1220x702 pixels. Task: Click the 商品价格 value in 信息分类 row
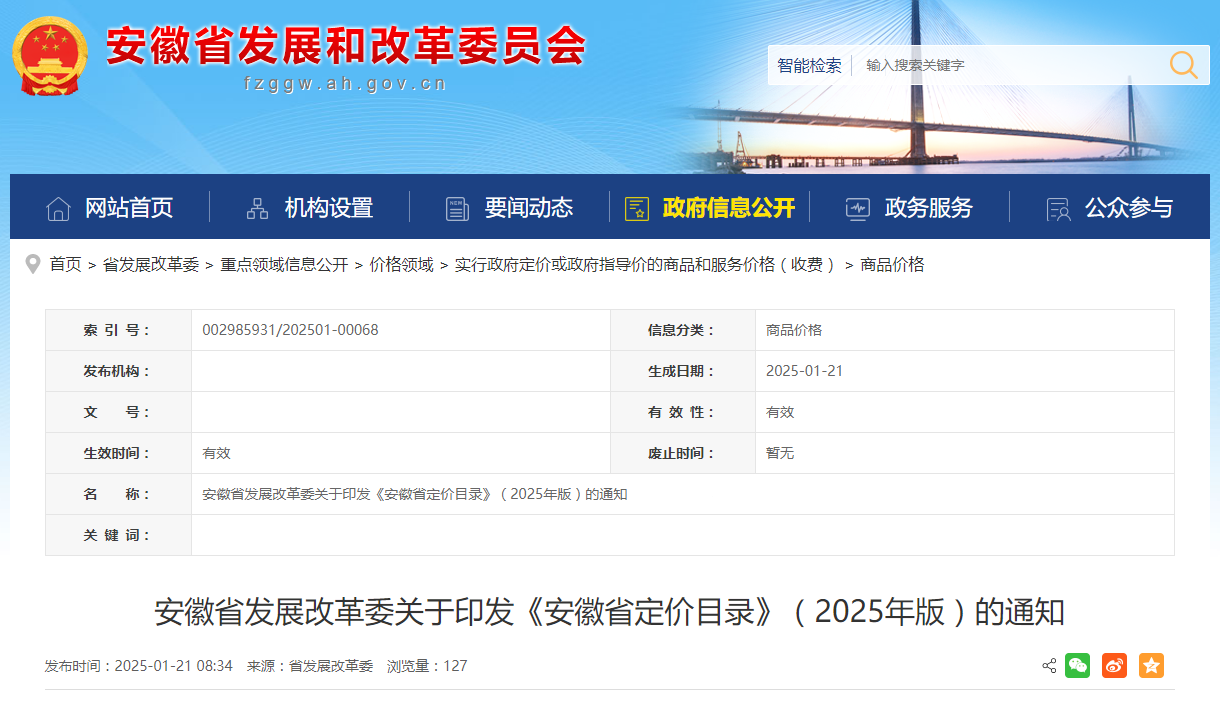point(794,330)
